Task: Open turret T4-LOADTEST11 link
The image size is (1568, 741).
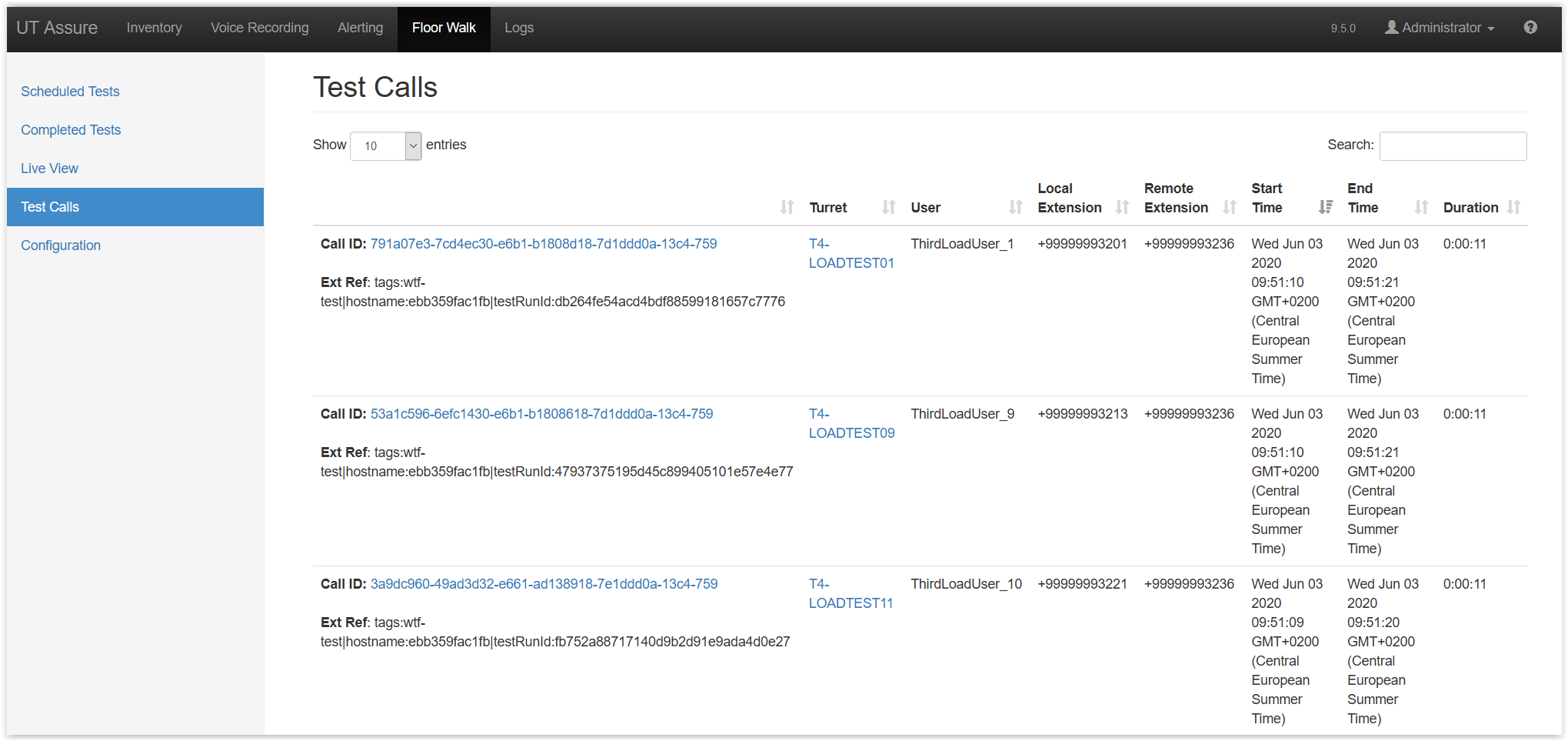Action: click(851, 593)
